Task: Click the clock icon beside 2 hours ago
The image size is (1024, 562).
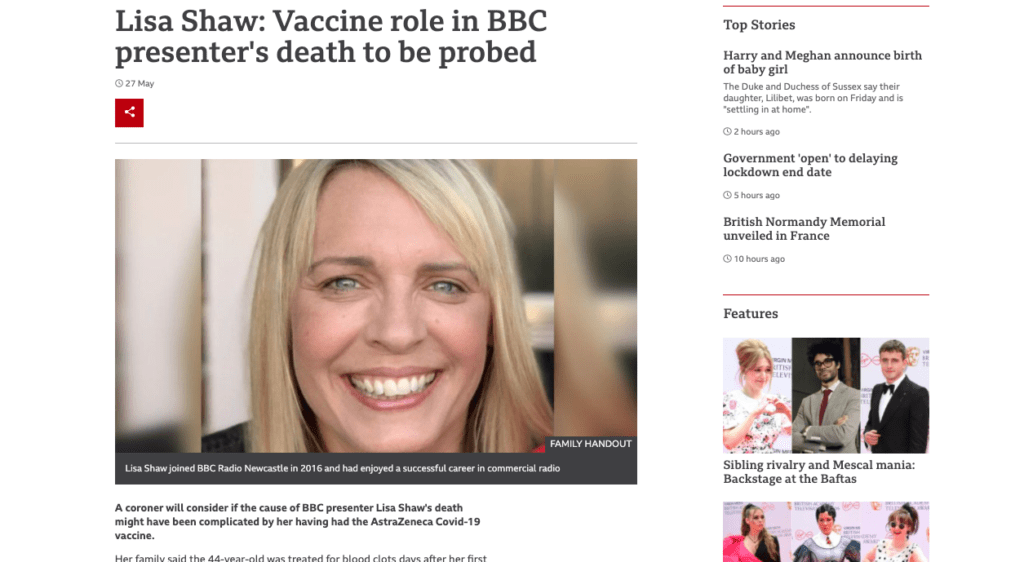Action: [727, 132]
